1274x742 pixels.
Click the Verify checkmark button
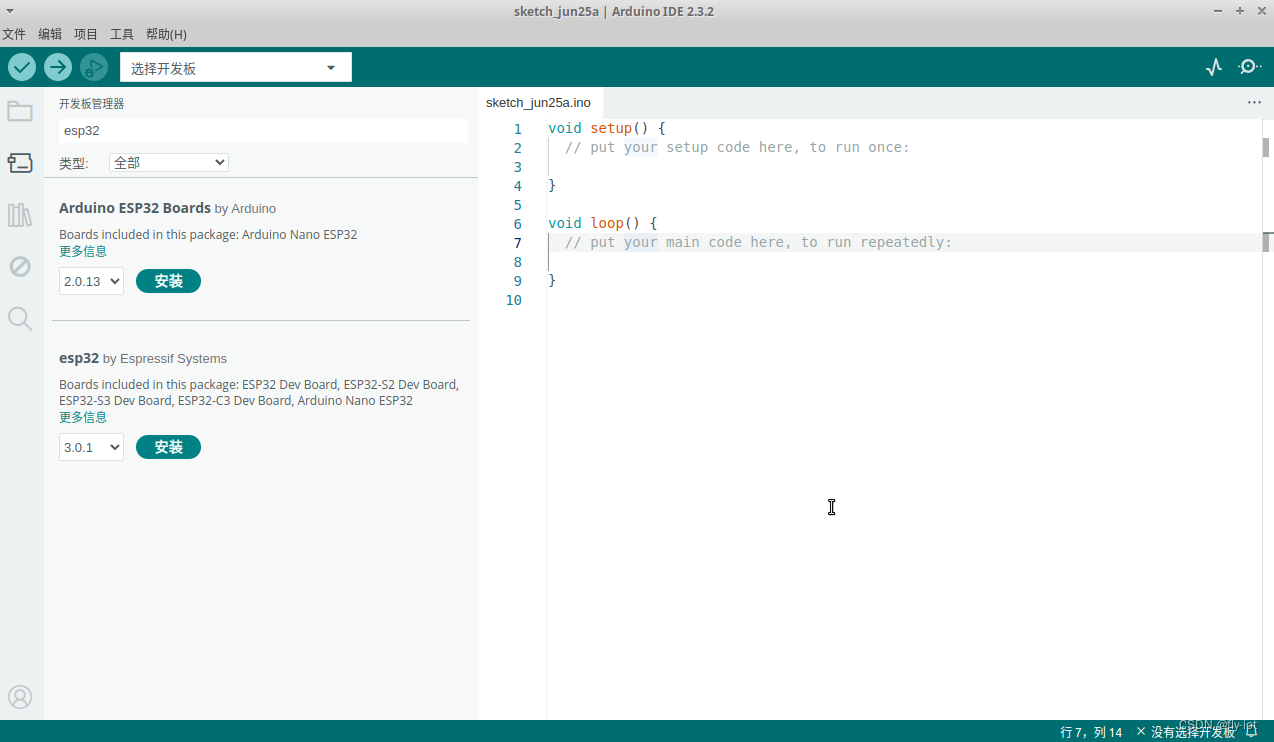click(x=22, y=67)
